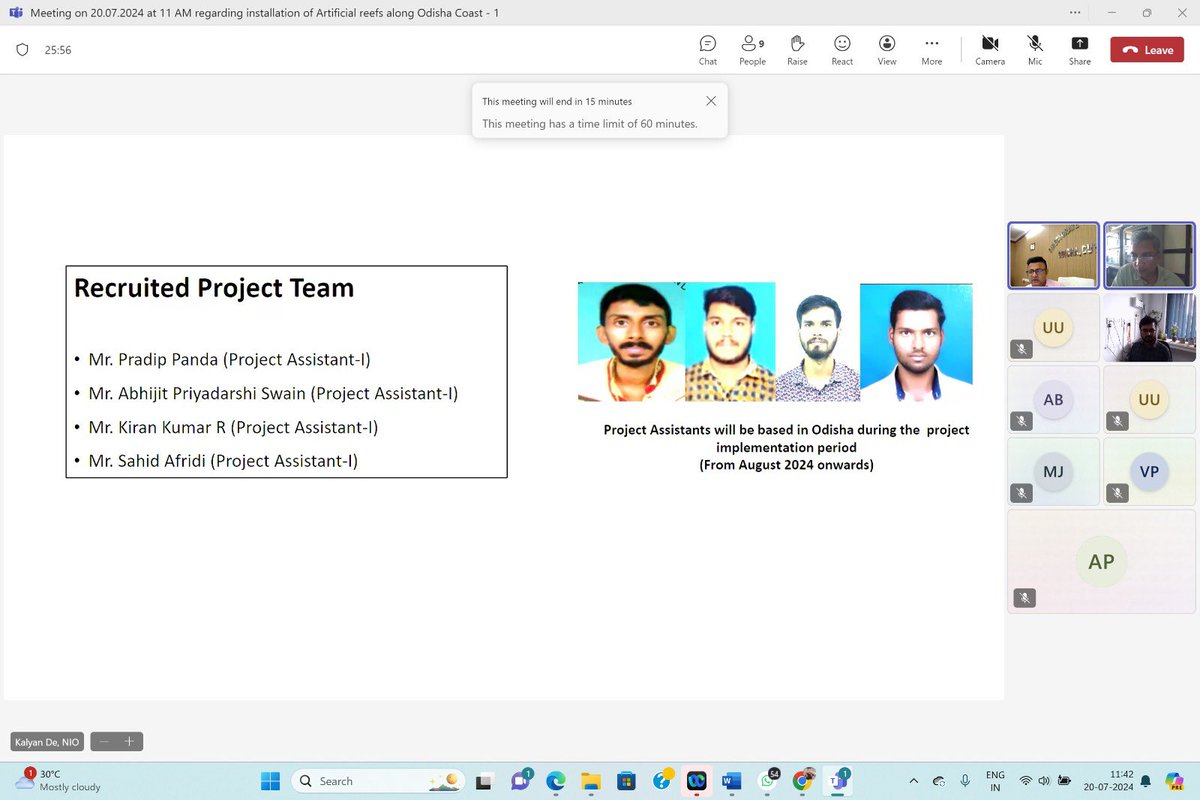Show the People participants list

752,50
